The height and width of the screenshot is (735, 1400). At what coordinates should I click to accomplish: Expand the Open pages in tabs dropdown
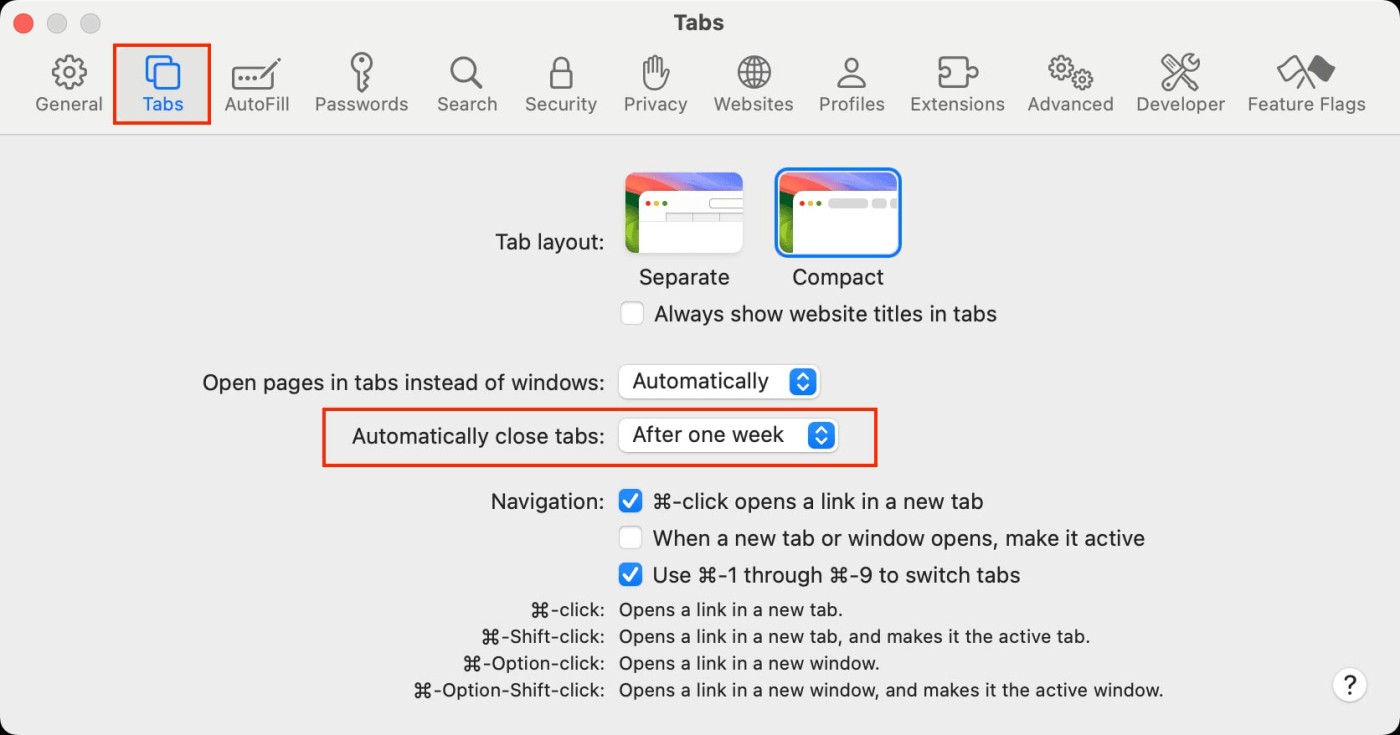coord(718,381)
